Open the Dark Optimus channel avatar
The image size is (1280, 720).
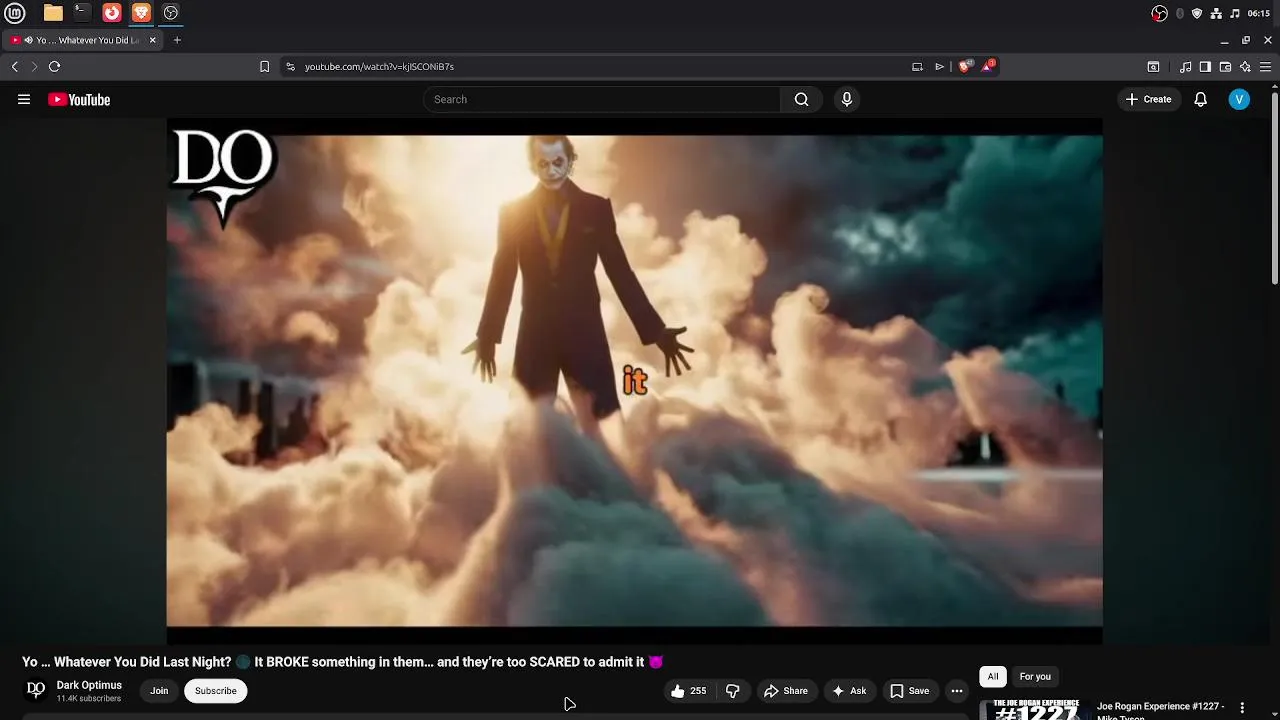36,690
